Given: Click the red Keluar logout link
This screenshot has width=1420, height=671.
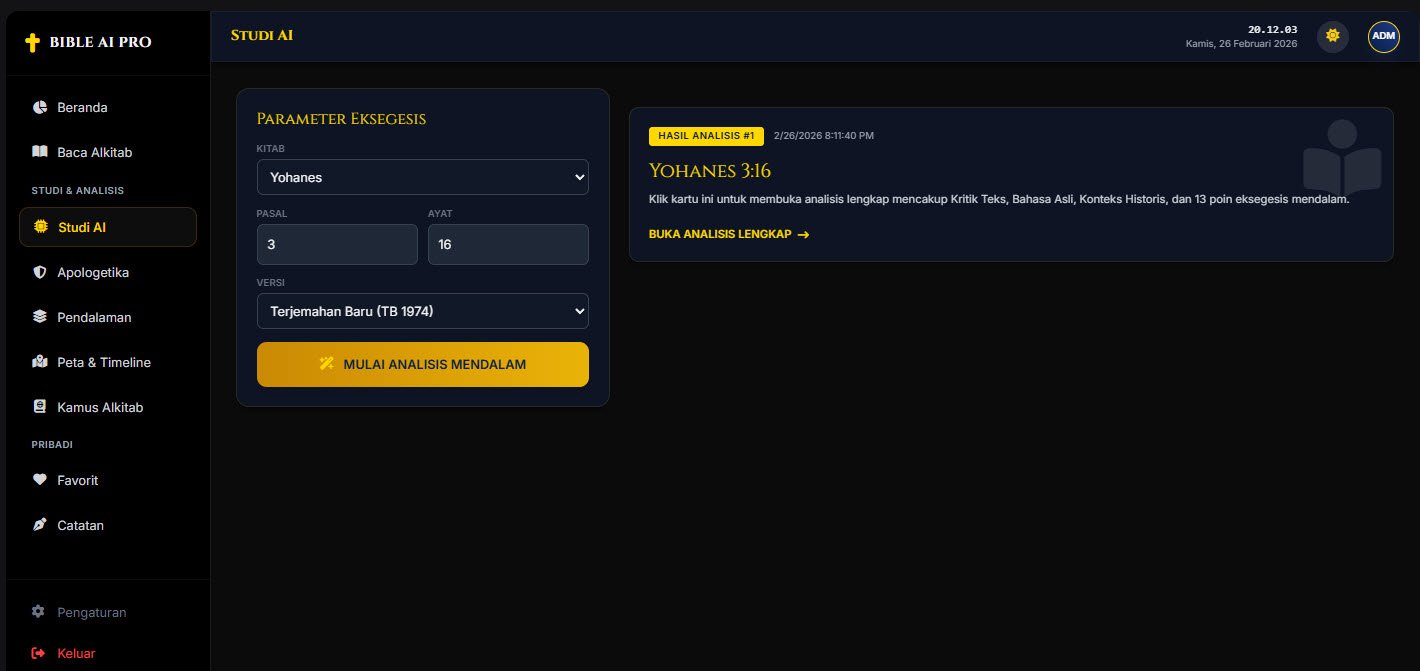Looking at the screenshot, I should (x=63, y=653).
